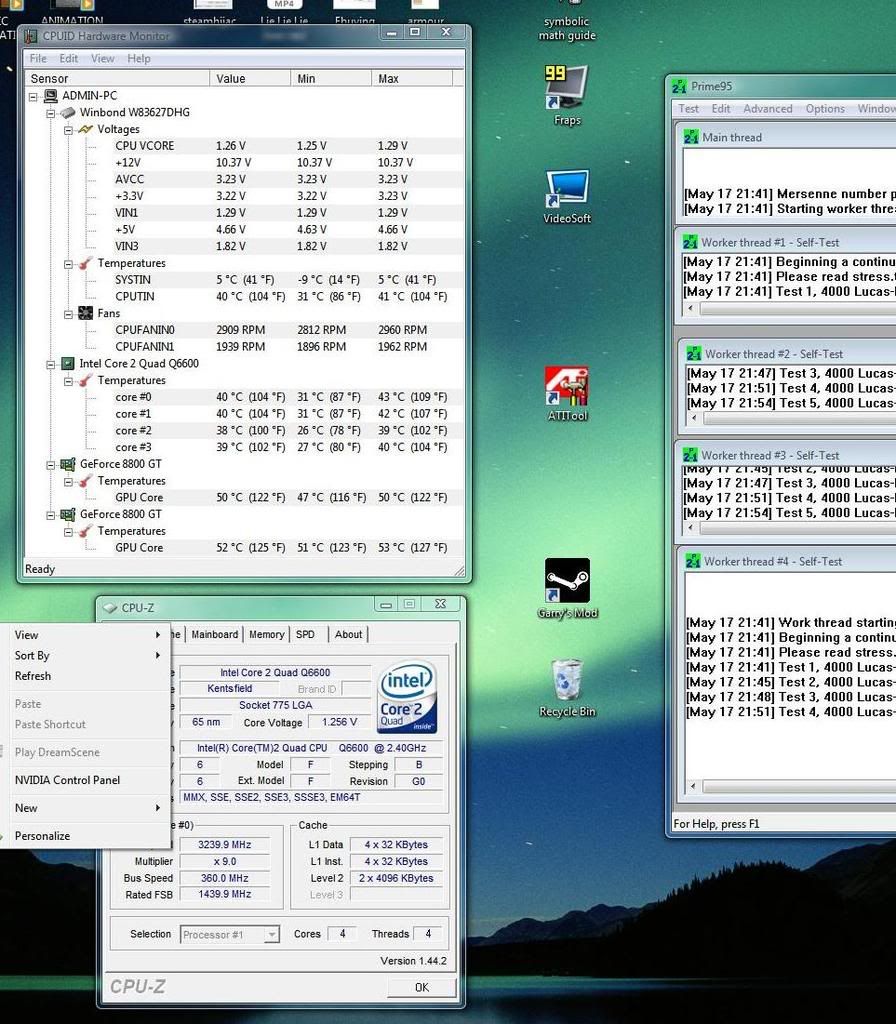Click the left scroll arrow in Worker thread #2
This screenshot has height=1024, width=896.
pos(694,419)
